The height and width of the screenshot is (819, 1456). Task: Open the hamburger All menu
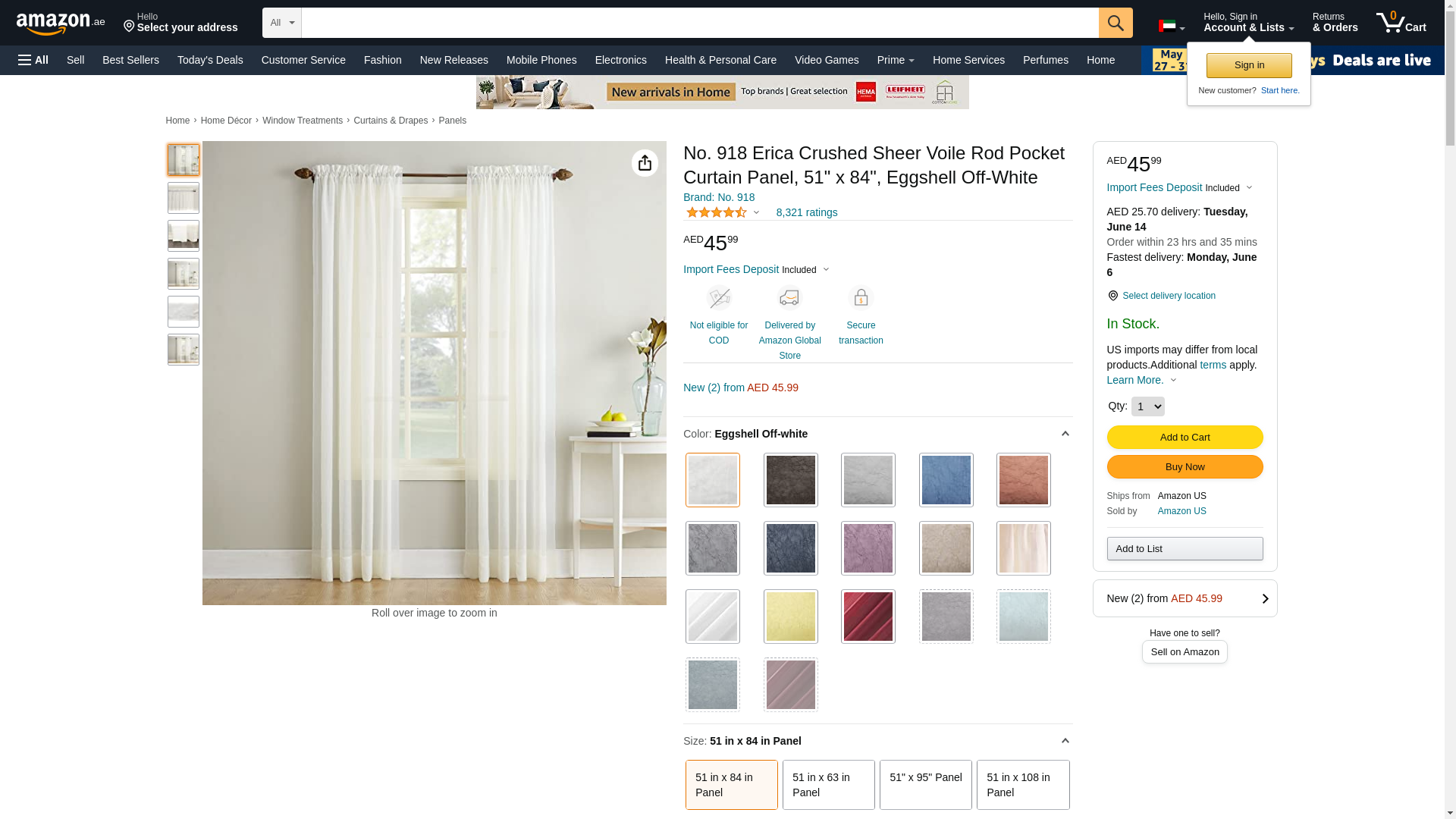tap(33, 60)
